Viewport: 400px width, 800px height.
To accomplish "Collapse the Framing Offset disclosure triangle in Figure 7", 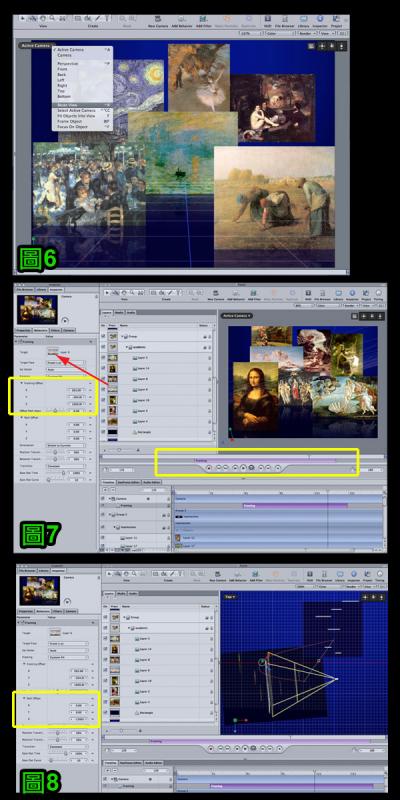I will tap(21, 383).
